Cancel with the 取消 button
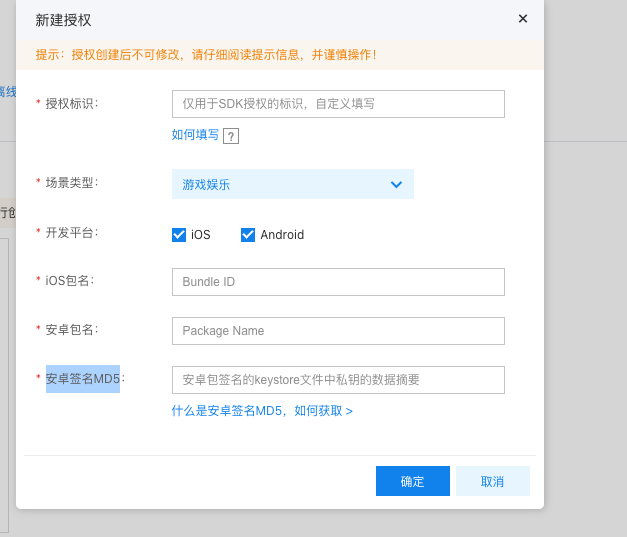627x537 pixels. (493, 481)
